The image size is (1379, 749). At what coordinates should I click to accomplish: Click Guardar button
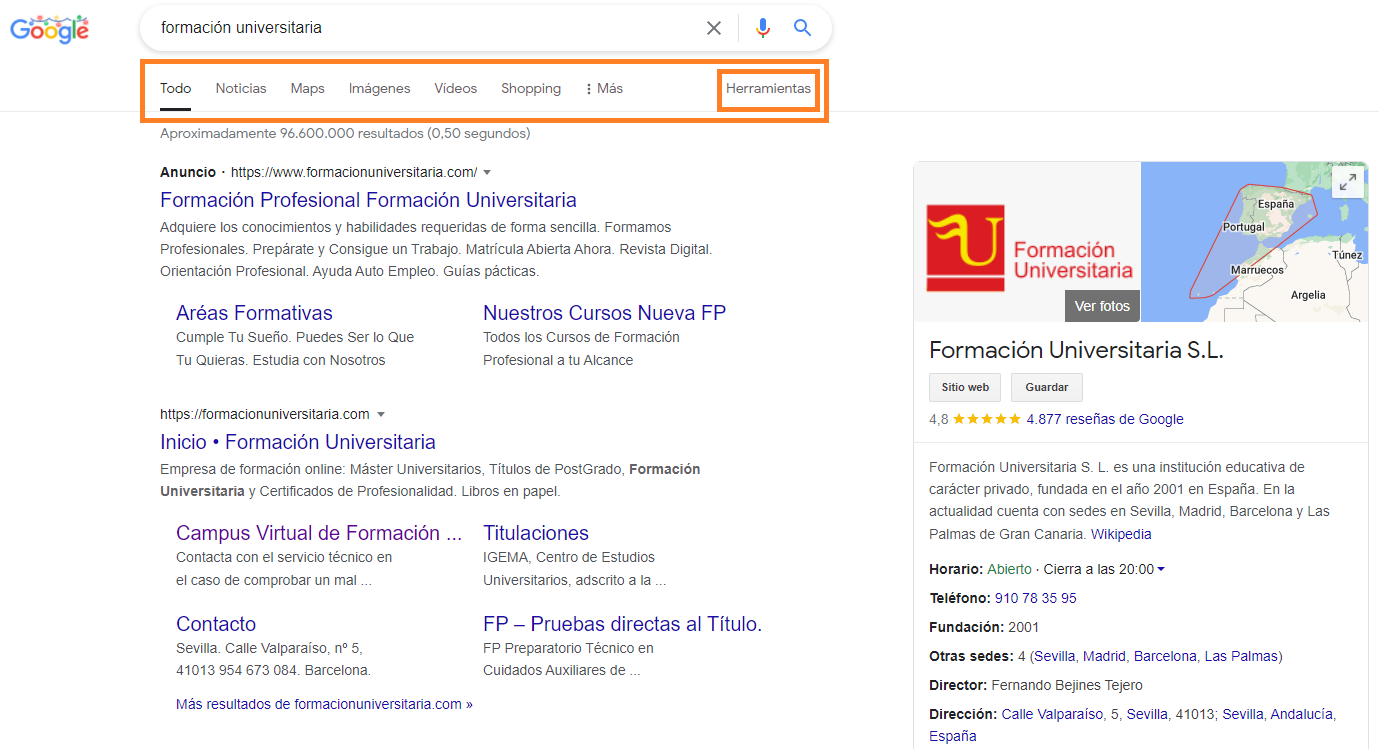[x=1047, y=387]
